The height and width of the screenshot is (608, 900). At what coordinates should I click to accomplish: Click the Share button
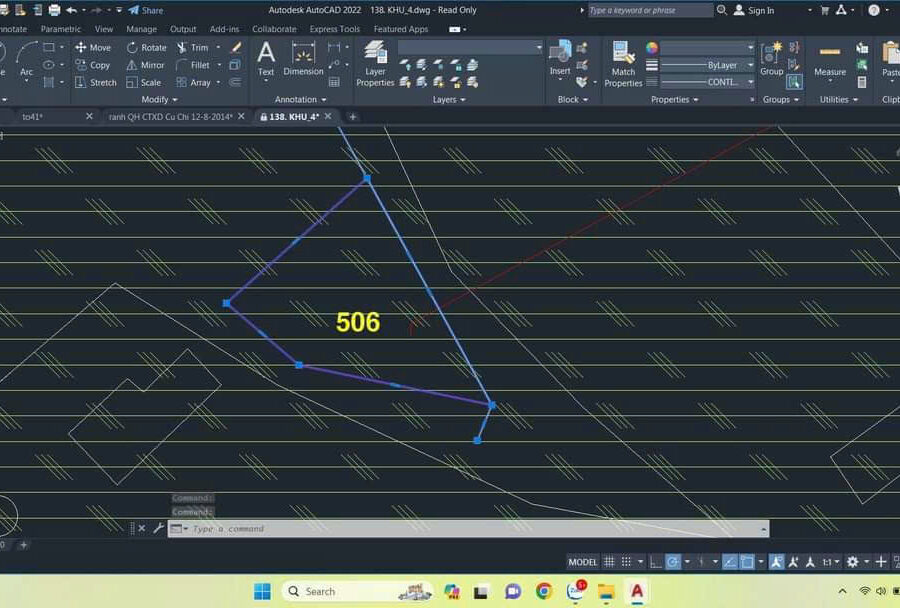[x=145, y=10]
